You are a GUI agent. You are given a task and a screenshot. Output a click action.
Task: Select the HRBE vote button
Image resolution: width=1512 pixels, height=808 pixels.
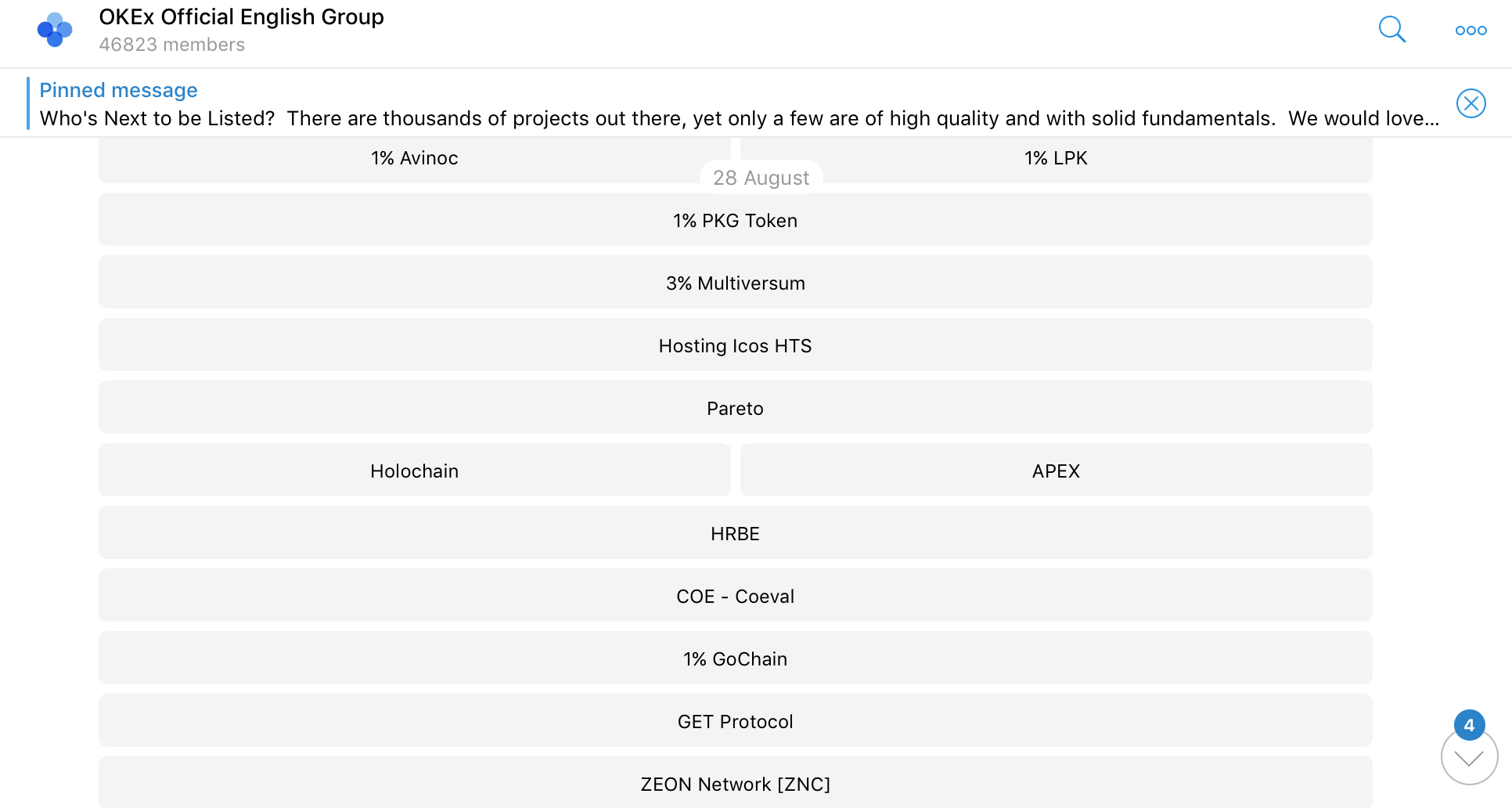pos(735,533)
